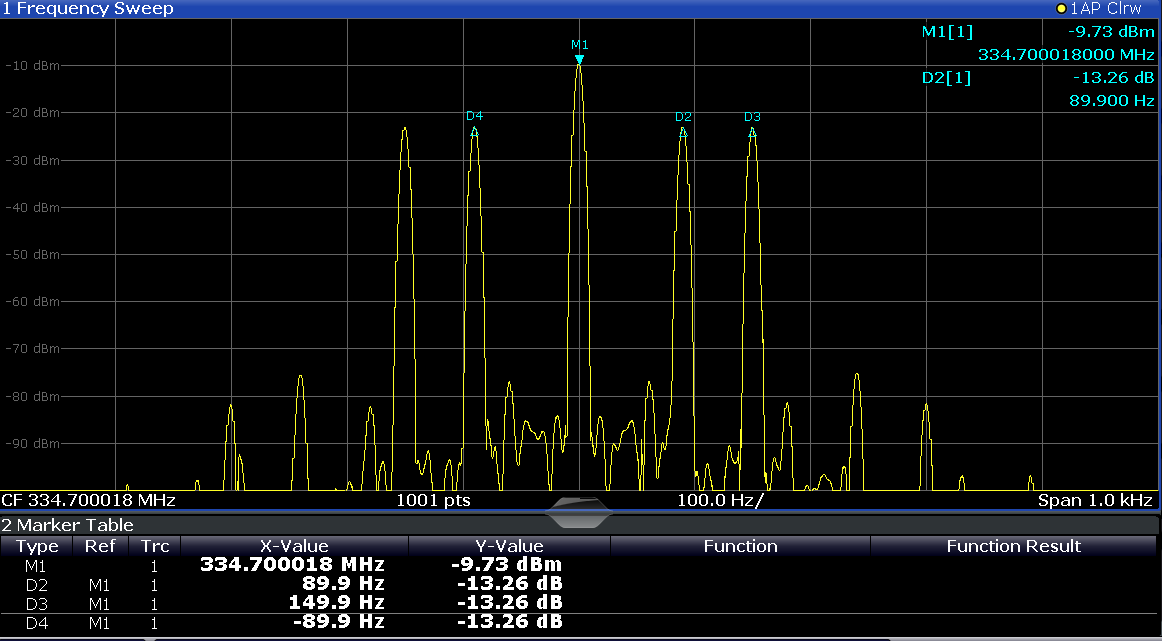Image resolution: width=1162 pixels, height=641 pixels.
Task: Select the D3 delta marker on the trace
Action: pyautogui.click(x=752, y=131)
